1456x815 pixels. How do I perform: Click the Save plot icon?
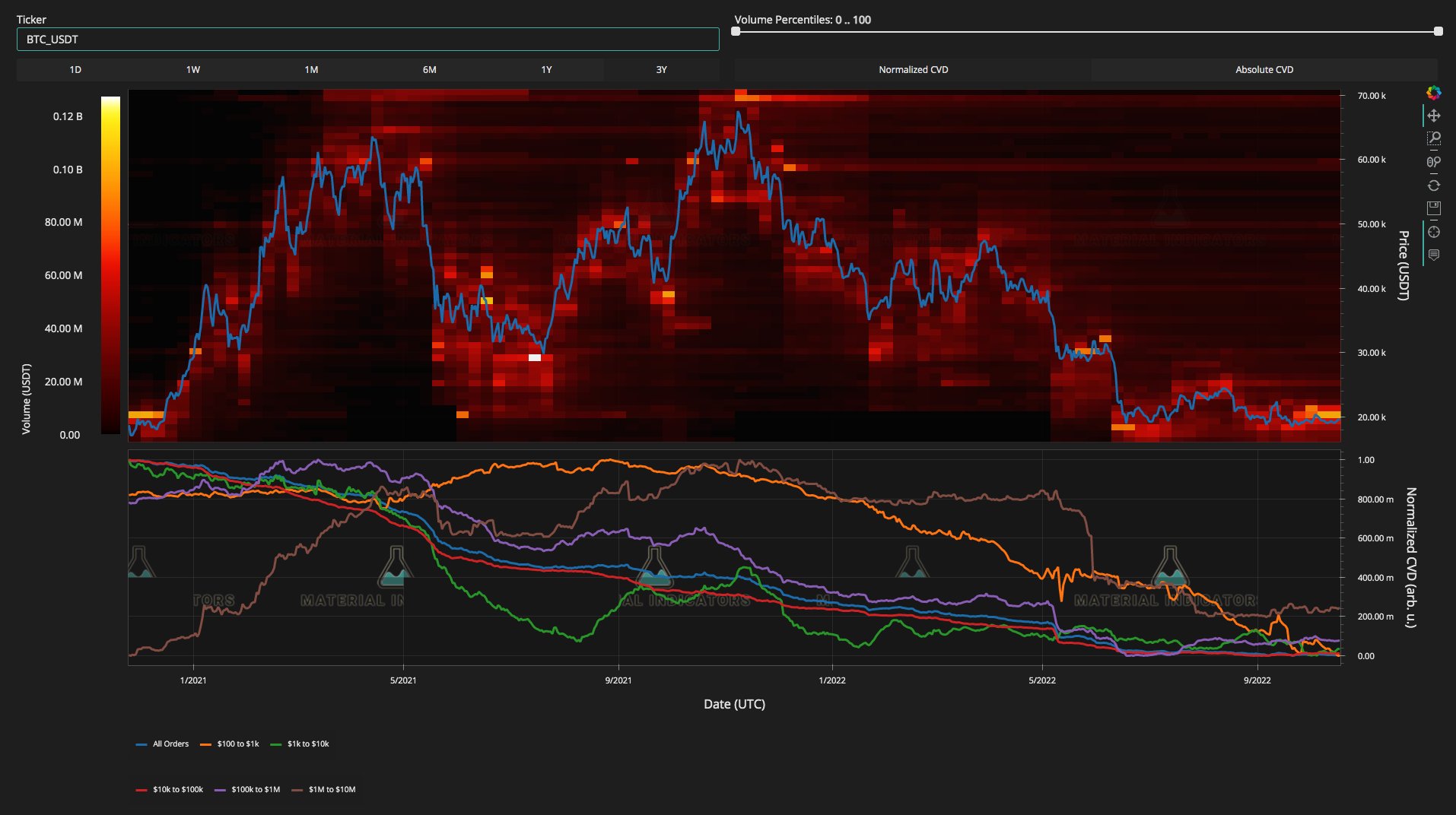point(1433,208)
